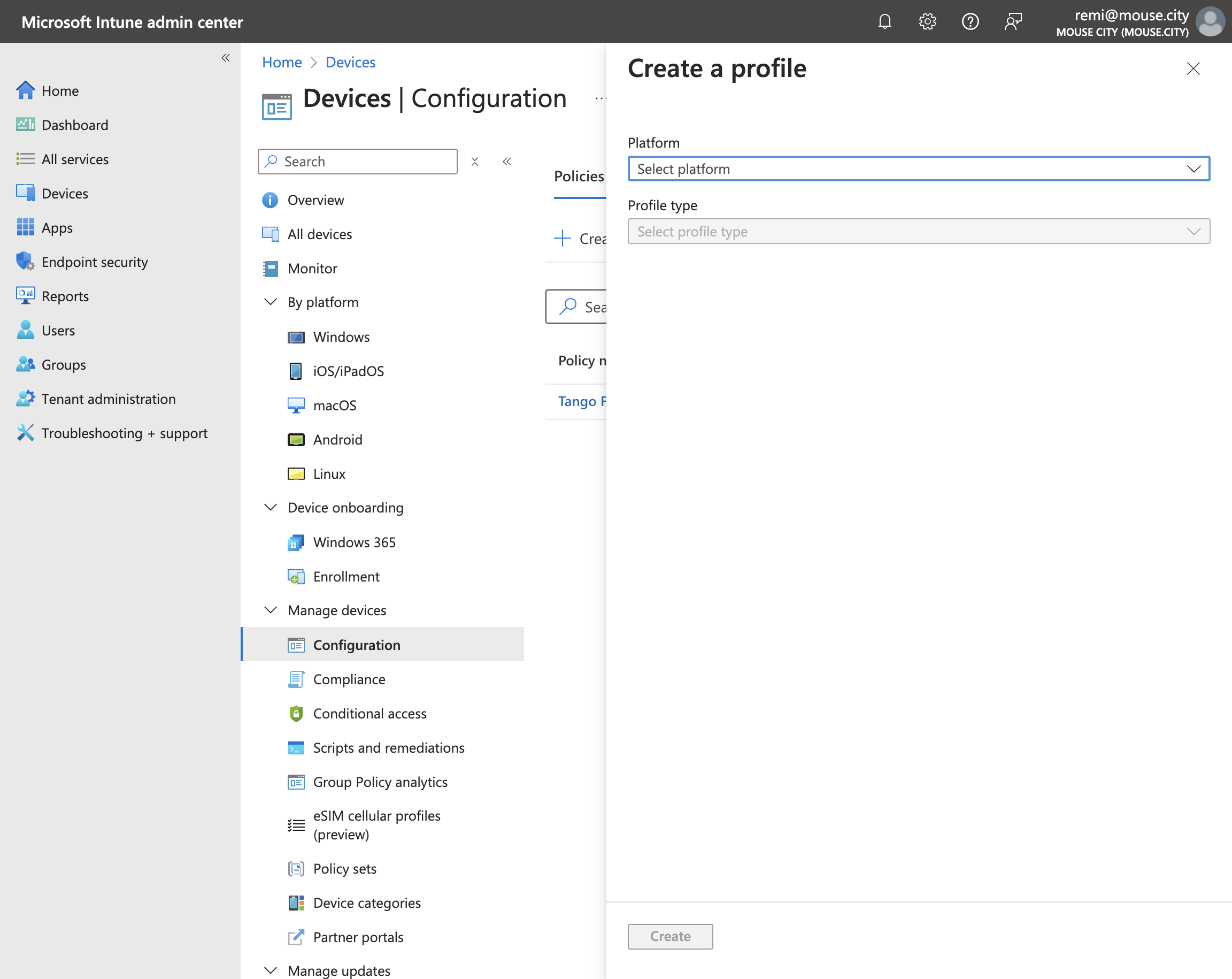Click the user account avatar
Image resolution: width=1232 pixels, height=979 pixels.
pos(1210,22)
